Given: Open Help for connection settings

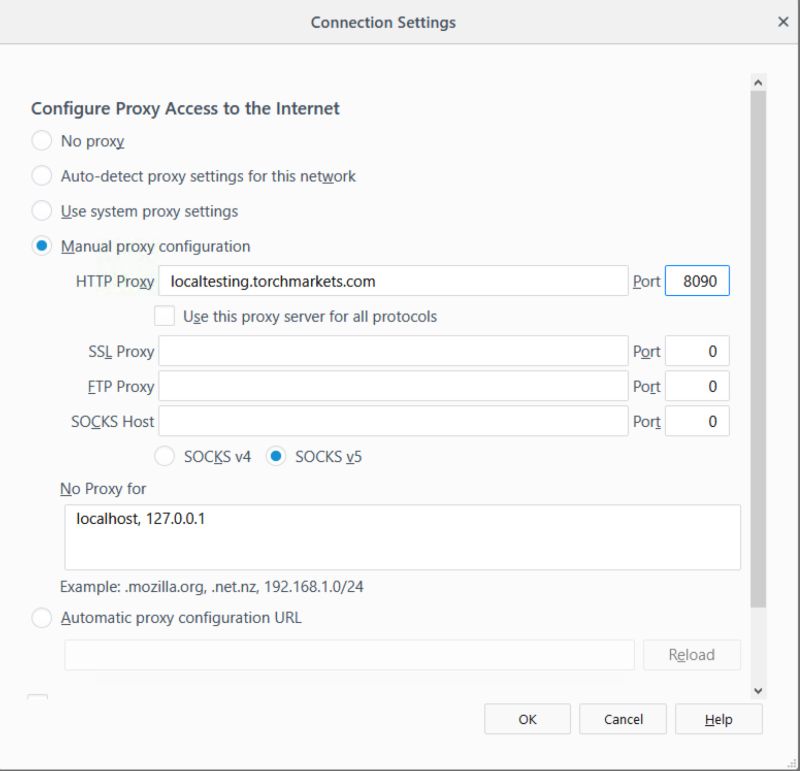Looking at the screenshot, I should click(718, 719).
